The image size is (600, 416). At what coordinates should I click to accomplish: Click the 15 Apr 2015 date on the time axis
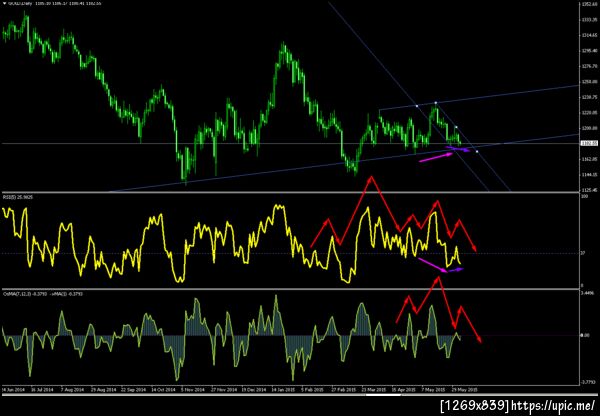click(x=404, y=389)
